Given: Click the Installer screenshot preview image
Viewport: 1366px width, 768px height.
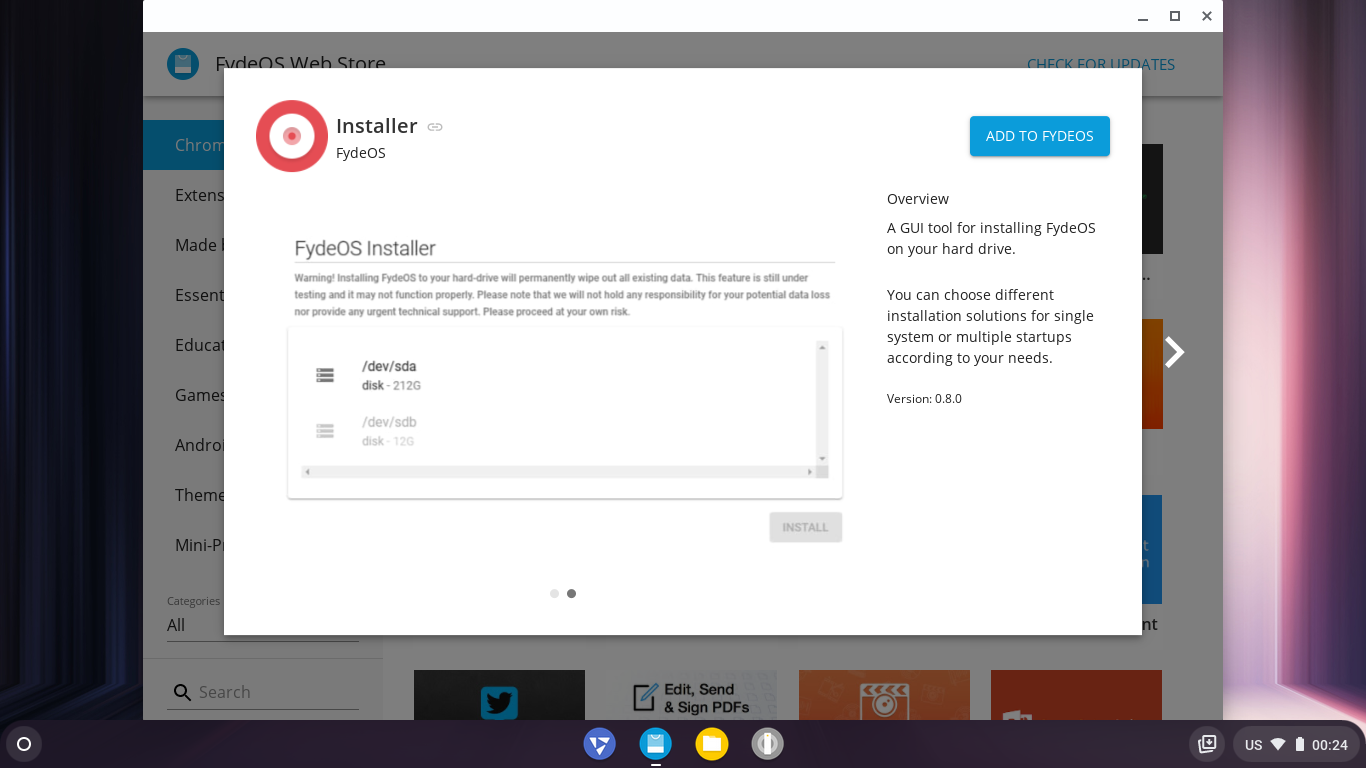Looking at the screenshot, I should tap(564, 389).
